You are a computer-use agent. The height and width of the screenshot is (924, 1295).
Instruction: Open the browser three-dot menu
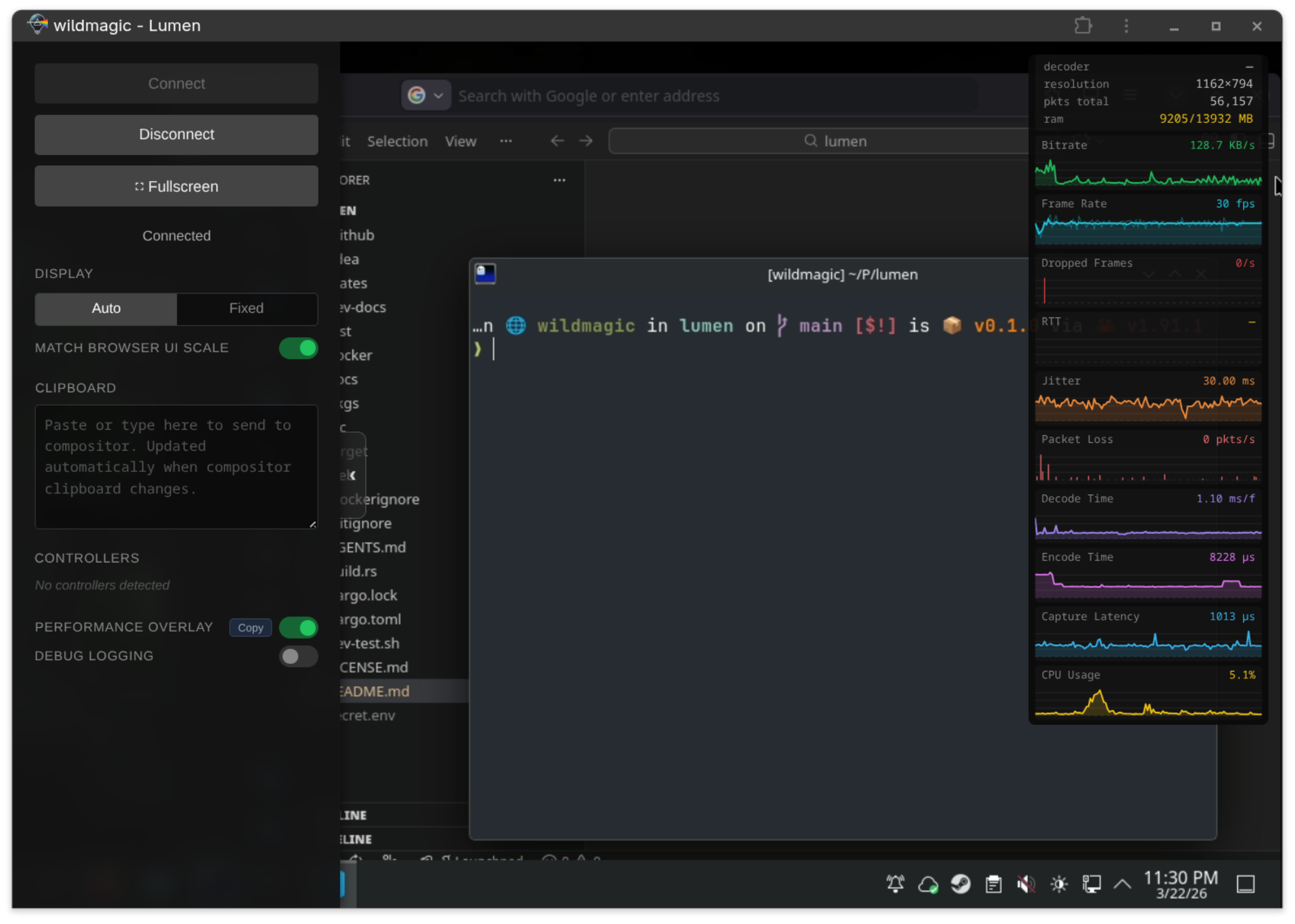click(1126, 26)
